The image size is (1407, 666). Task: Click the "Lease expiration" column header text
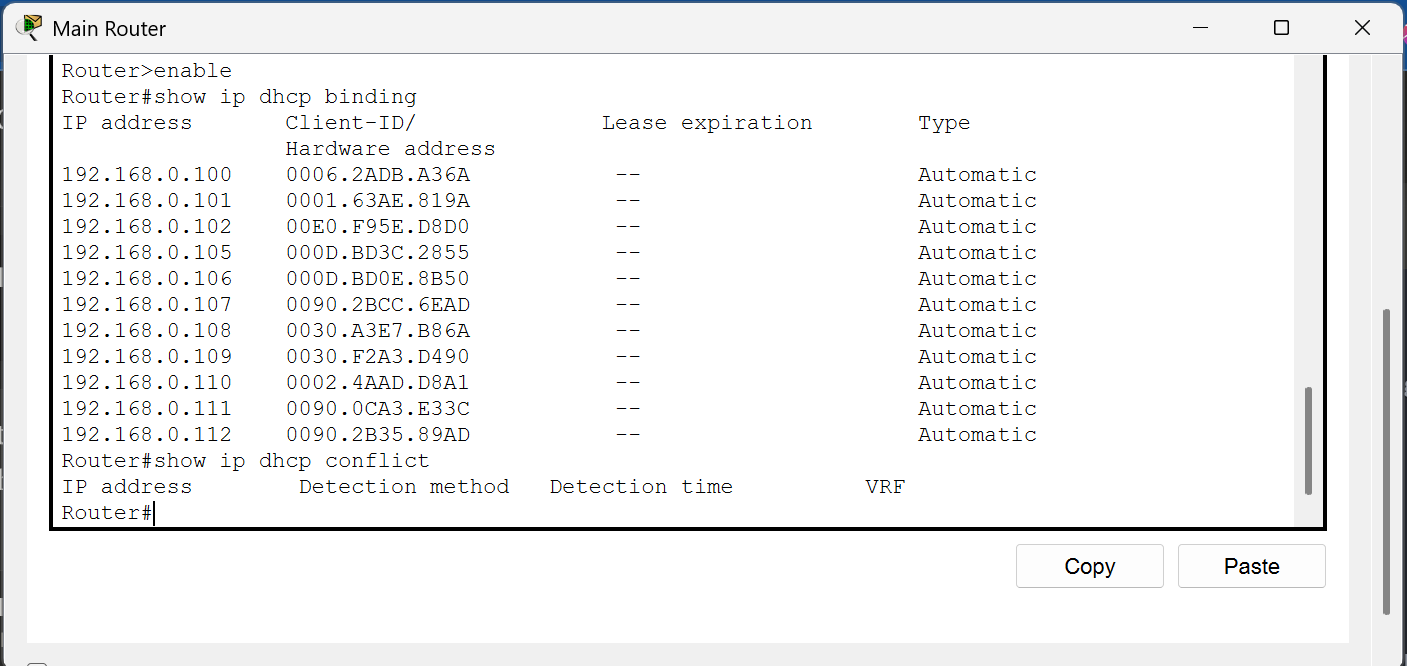706,123
